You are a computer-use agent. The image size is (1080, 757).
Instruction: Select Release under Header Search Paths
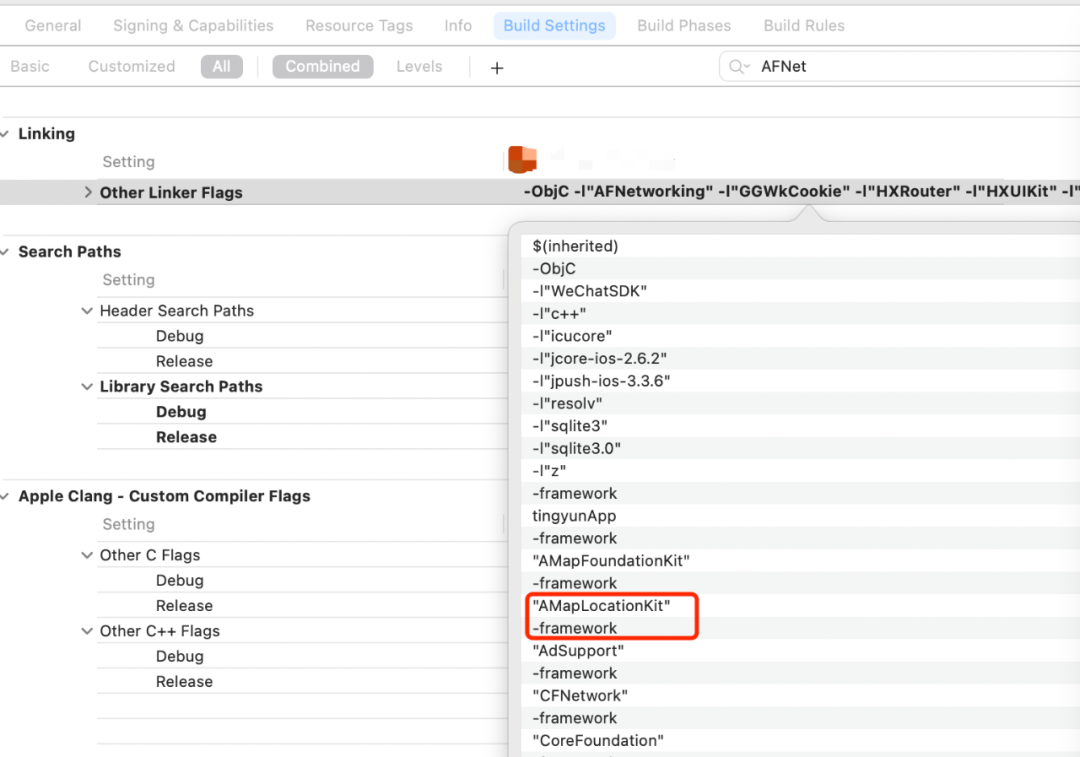(184, 362)
